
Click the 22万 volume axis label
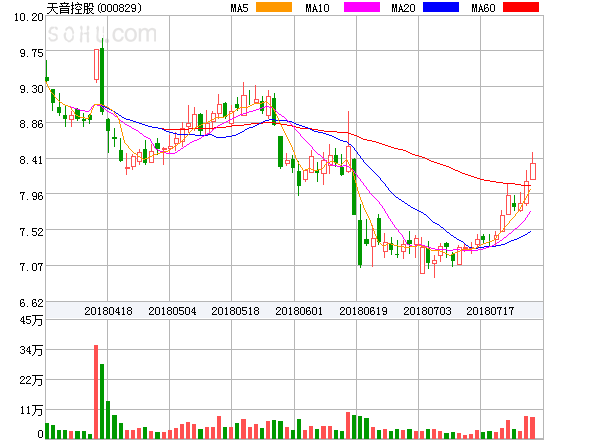(x=31, y=380)
